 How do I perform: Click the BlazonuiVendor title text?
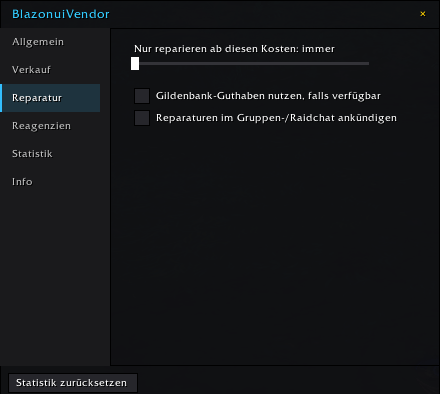point(61,14)
